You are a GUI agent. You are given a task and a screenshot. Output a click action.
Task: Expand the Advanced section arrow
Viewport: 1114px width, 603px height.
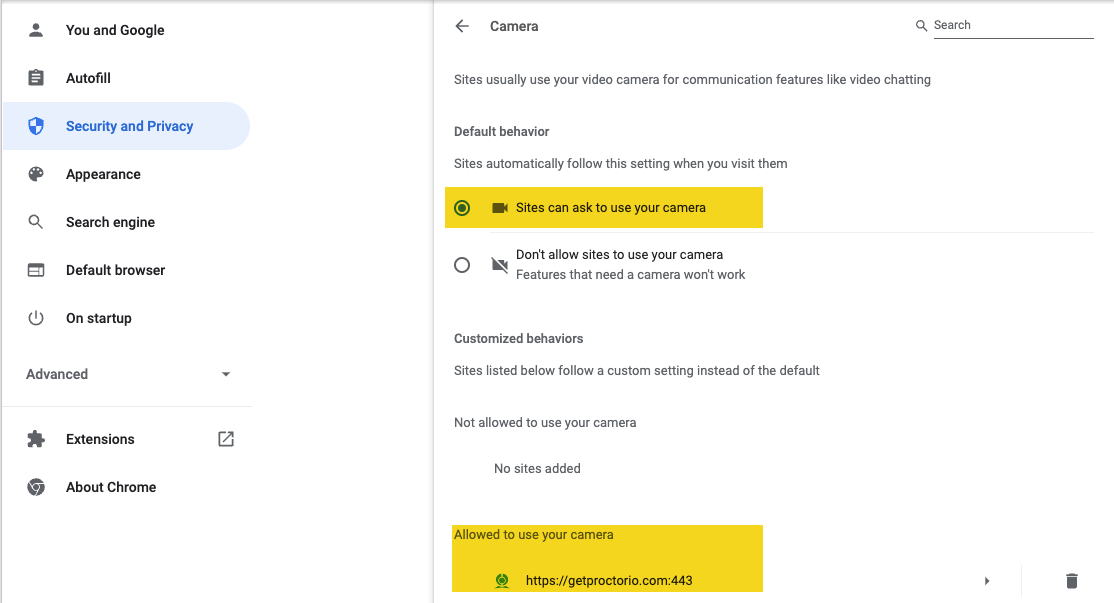click(x=226, y=374)
